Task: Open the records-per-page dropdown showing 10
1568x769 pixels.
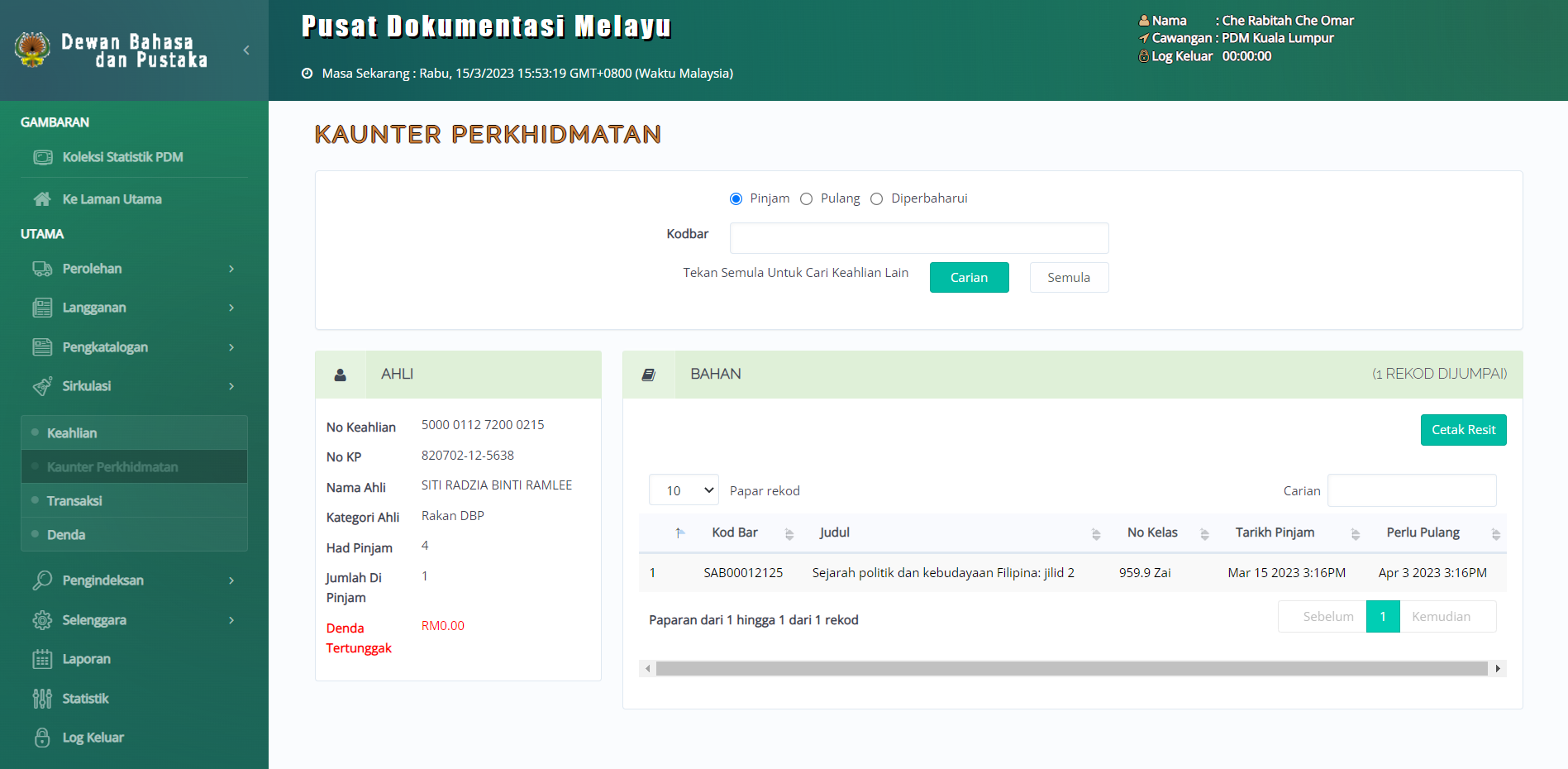Action: (x=684, y=490)
